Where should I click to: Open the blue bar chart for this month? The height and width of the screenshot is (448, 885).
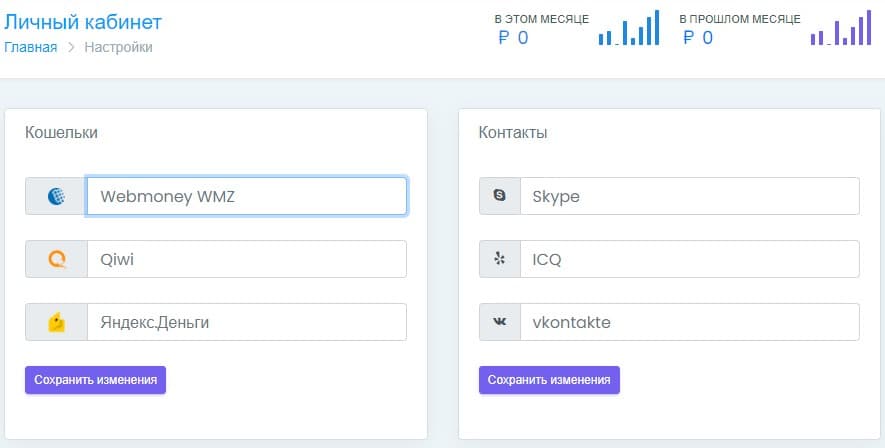(x=629, y=28)
